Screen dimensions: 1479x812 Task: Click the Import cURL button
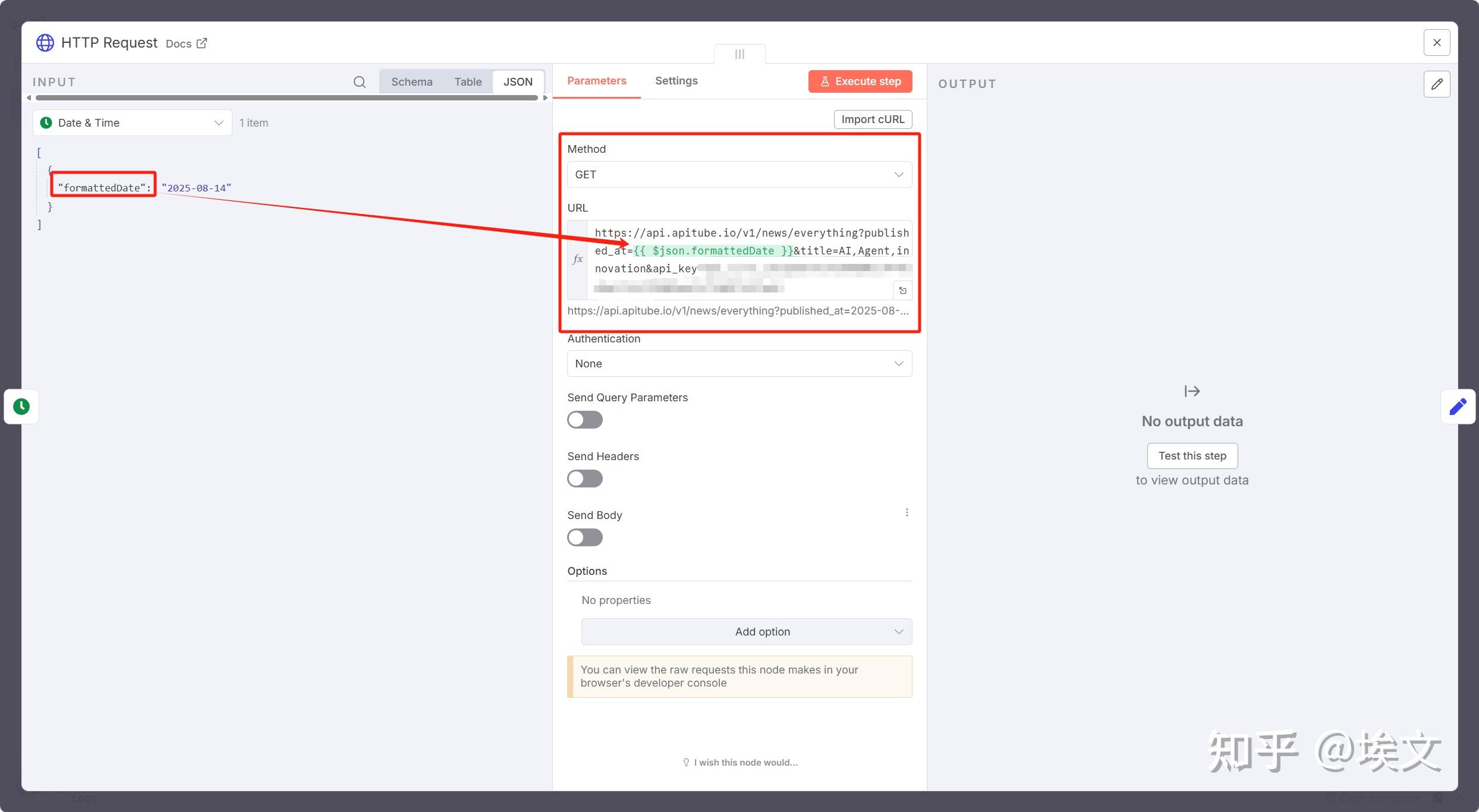[x=872, y=119]
